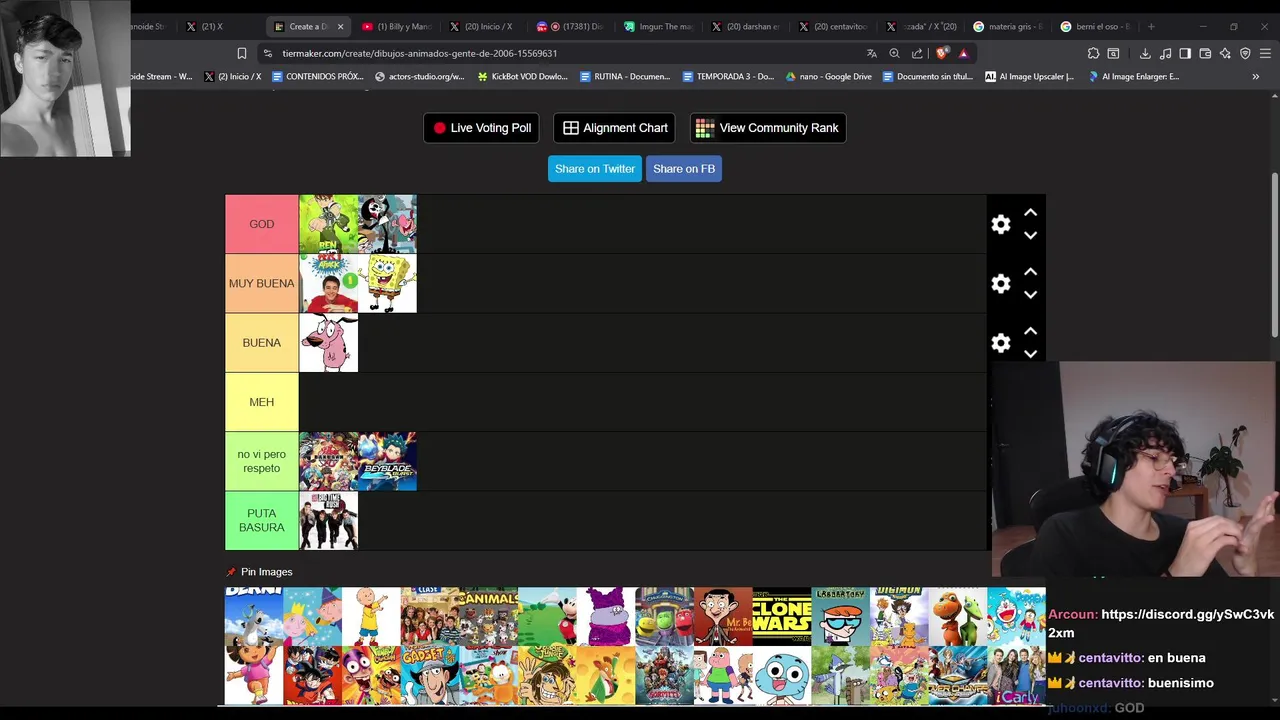Click the translate page icon
Viewport: 1280px width, 720px height.
point(872,53)
